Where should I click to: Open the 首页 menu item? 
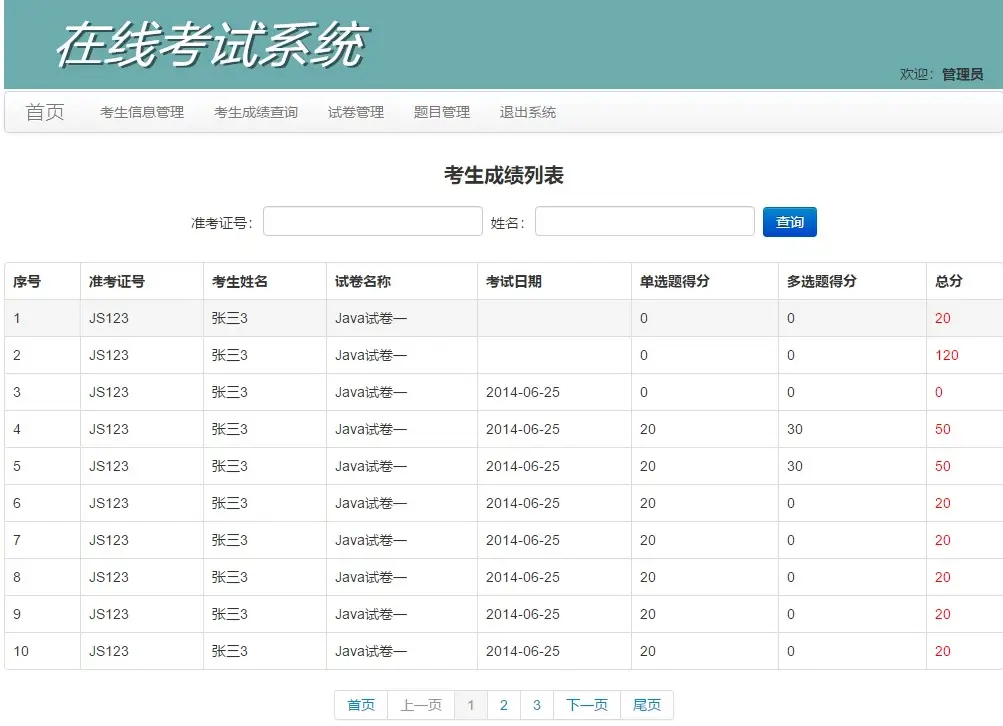click(x=44, y=112)
